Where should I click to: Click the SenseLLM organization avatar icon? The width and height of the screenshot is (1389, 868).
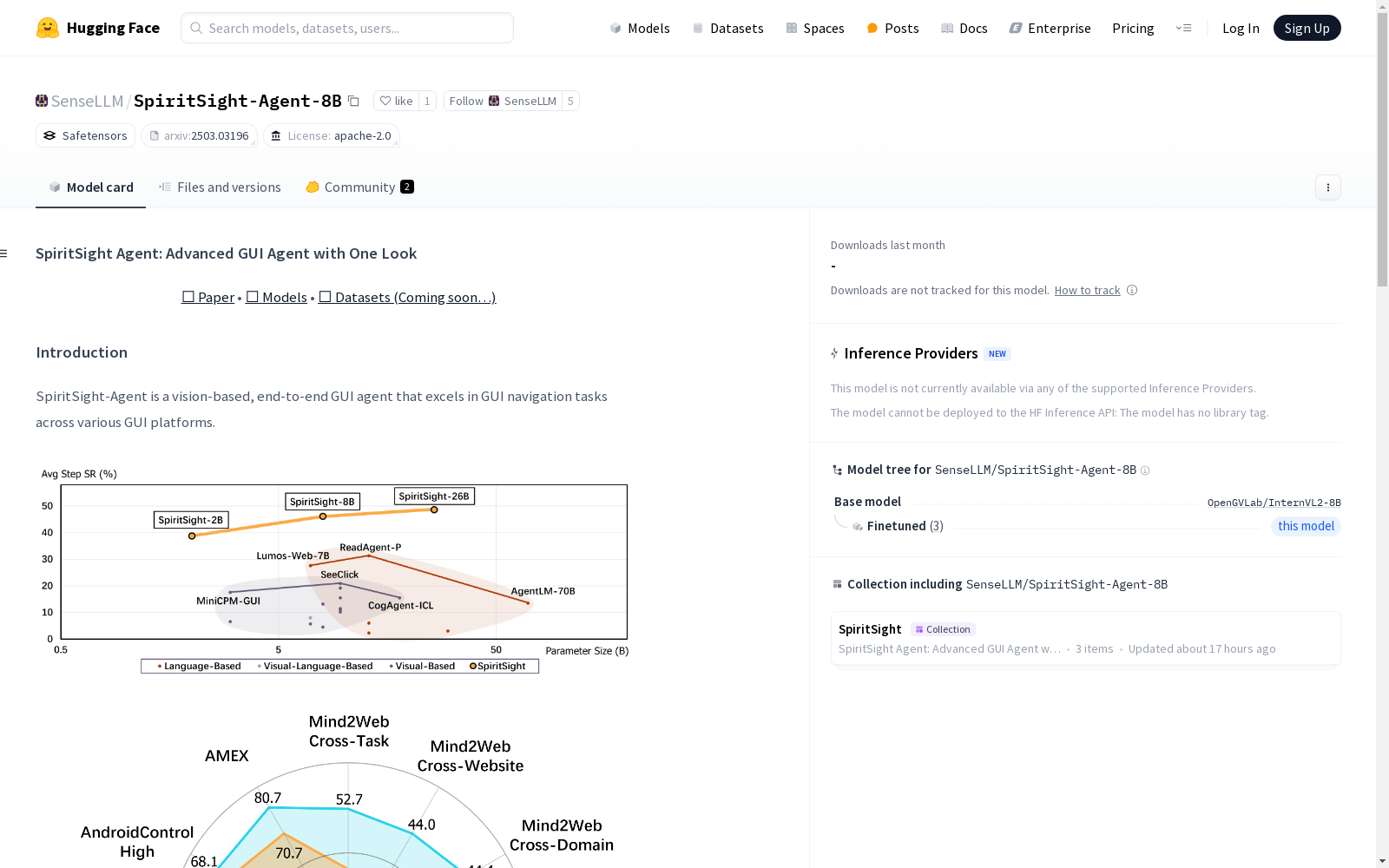click(42, 101)
